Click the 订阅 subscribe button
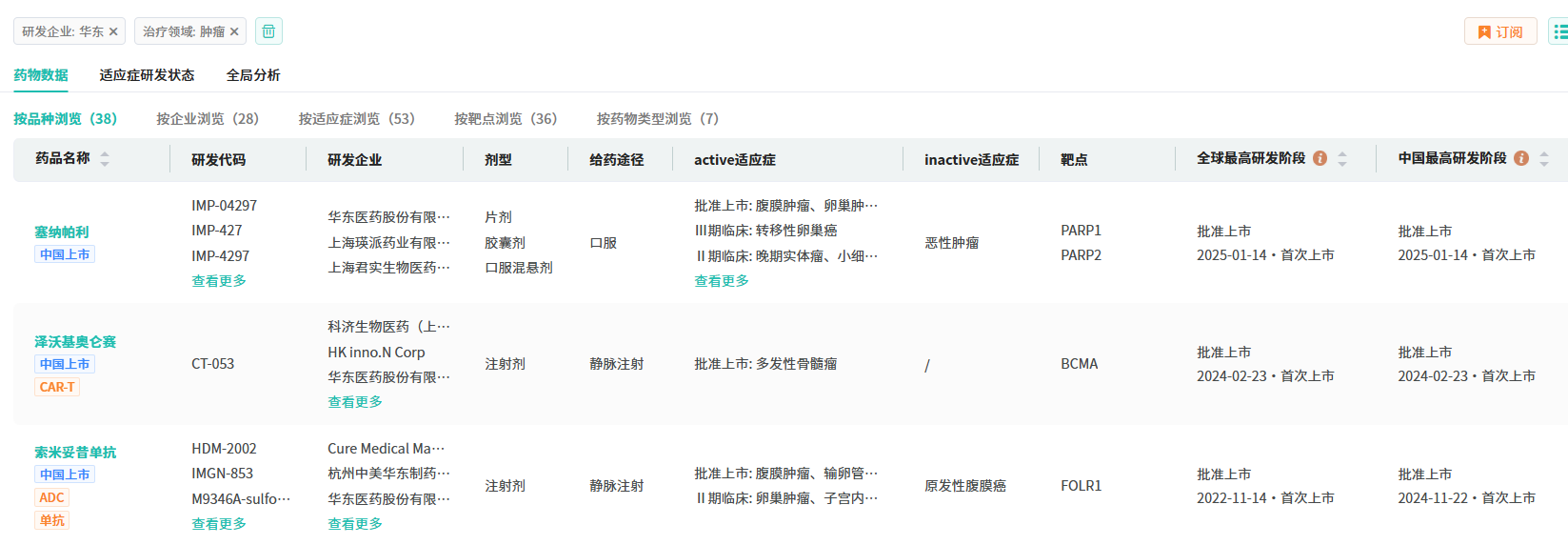 tap(1499, 31)
